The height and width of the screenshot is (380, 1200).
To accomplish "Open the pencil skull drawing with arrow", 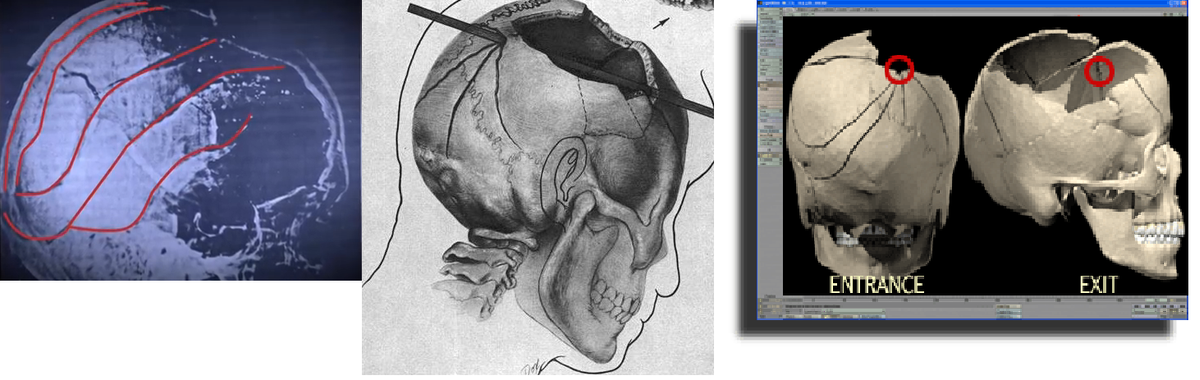I will pyautogui.click(x=538, y=188).
